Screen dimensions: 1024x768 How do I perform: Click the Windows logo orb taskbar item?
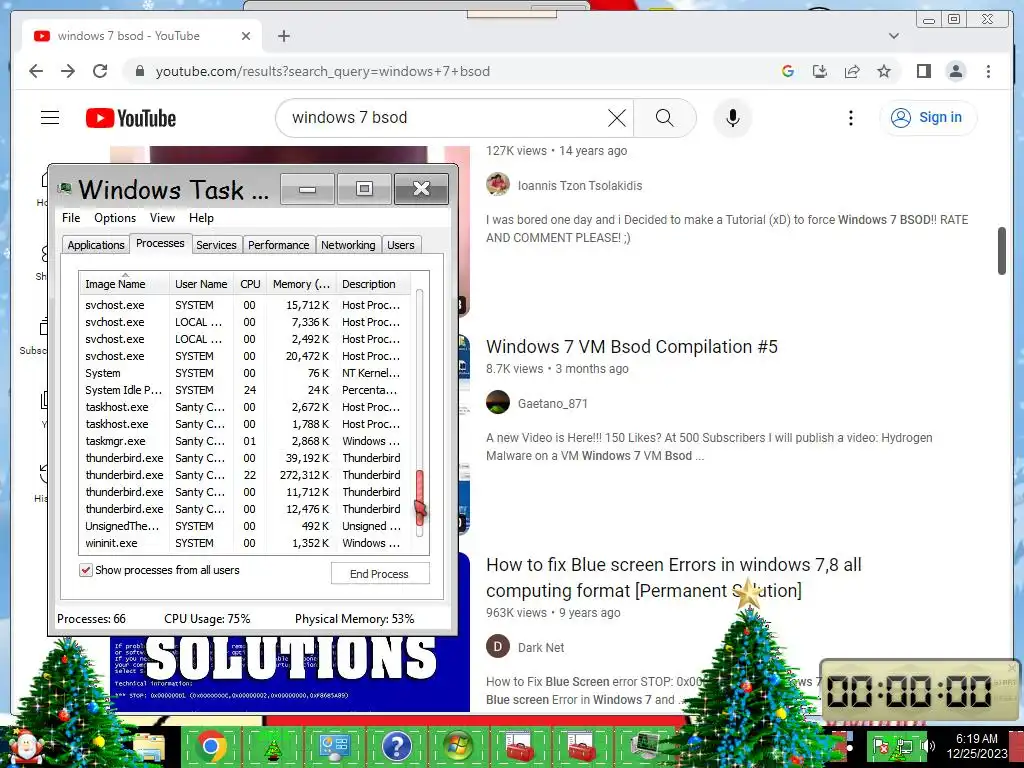pyautogui.click(x=458, y=746)
